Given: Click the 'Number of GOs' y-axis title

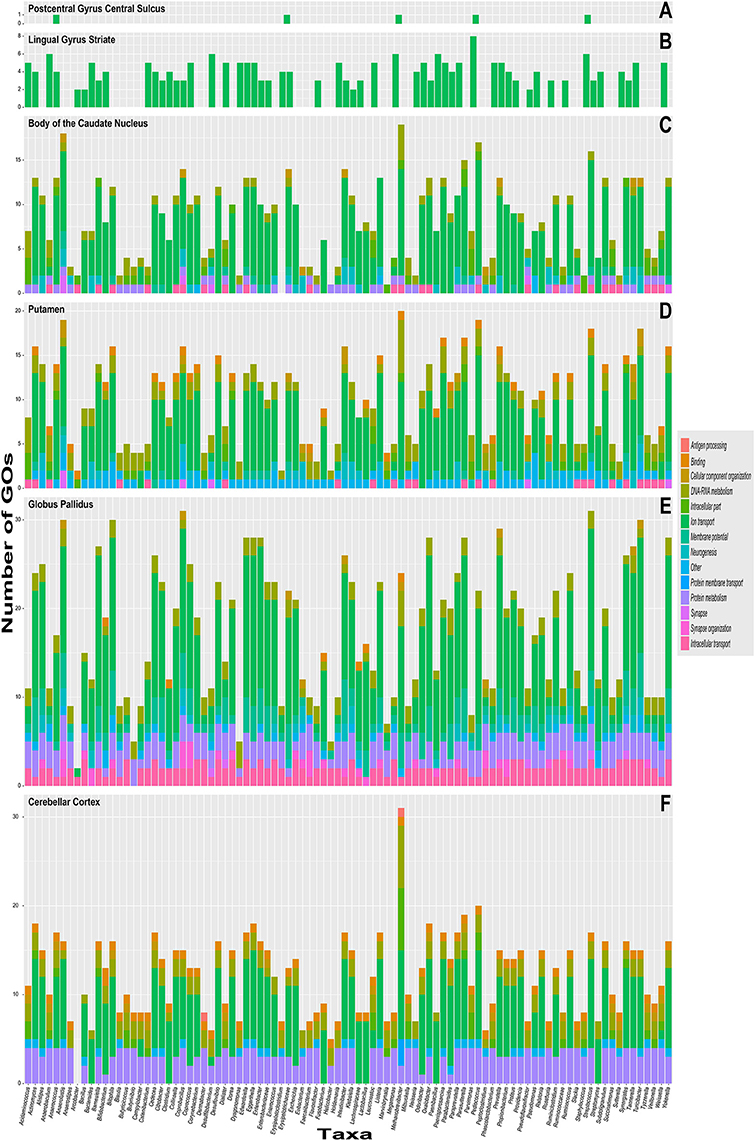Looking at the screenshot, I should click(9, 542).
